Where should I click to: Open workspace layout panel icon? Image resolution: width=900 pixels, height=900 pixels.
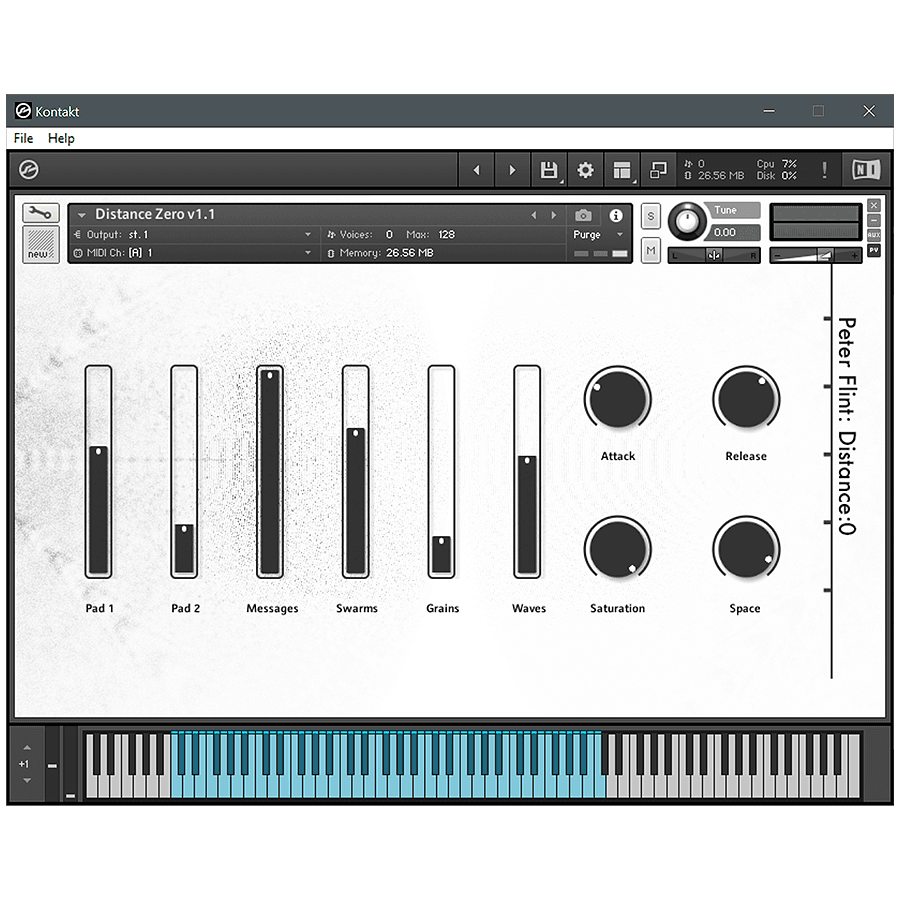pos(622,170)
